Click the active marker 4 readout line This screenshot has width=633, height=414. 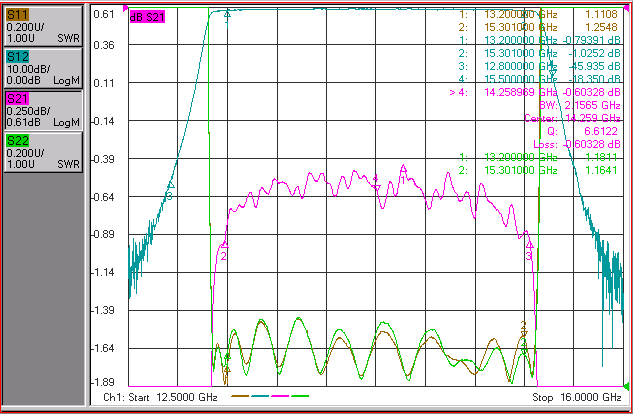[x=535, y=92]
